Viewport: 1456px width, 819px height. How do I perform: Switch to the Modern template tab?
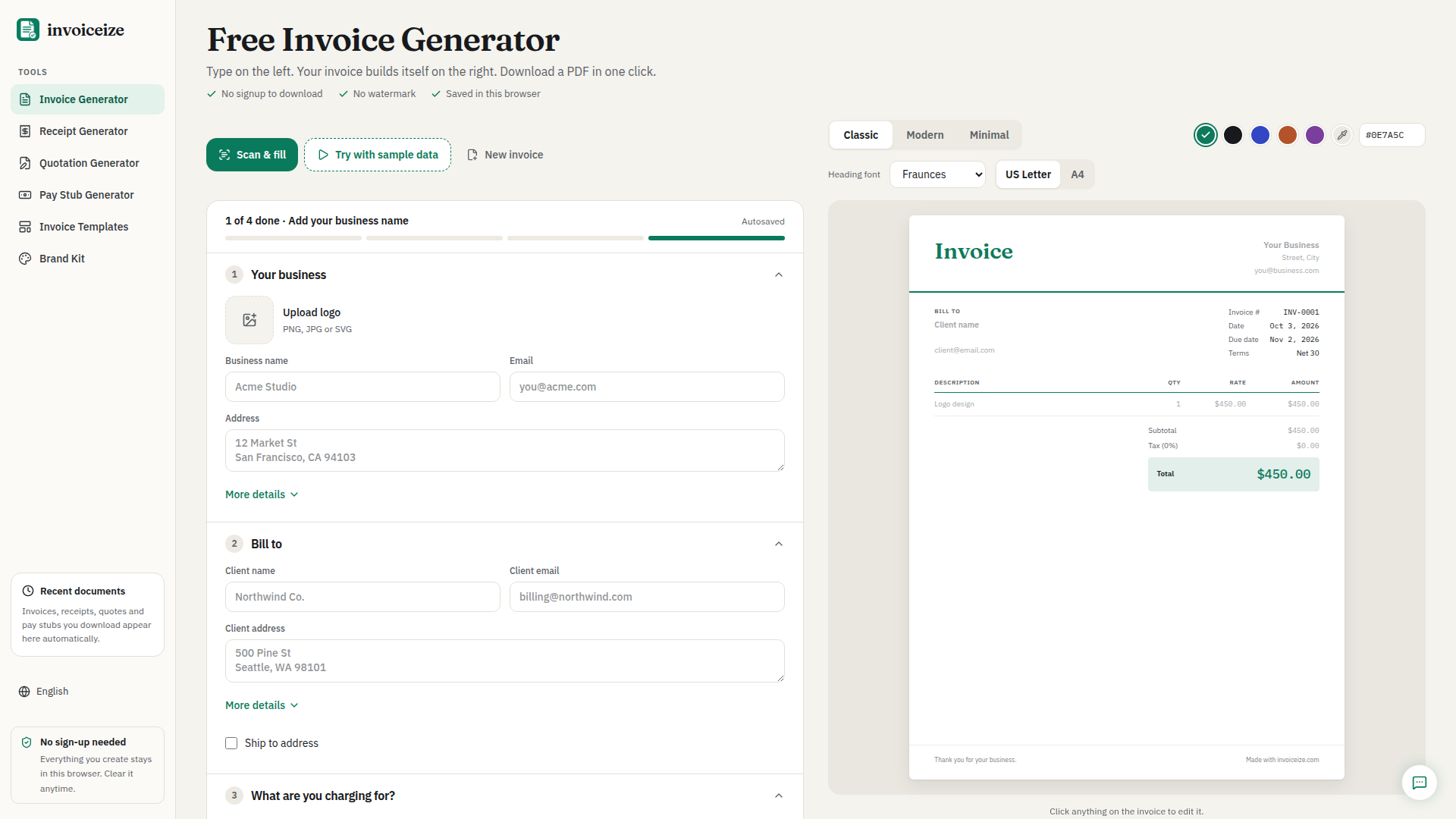click(925, 135)
